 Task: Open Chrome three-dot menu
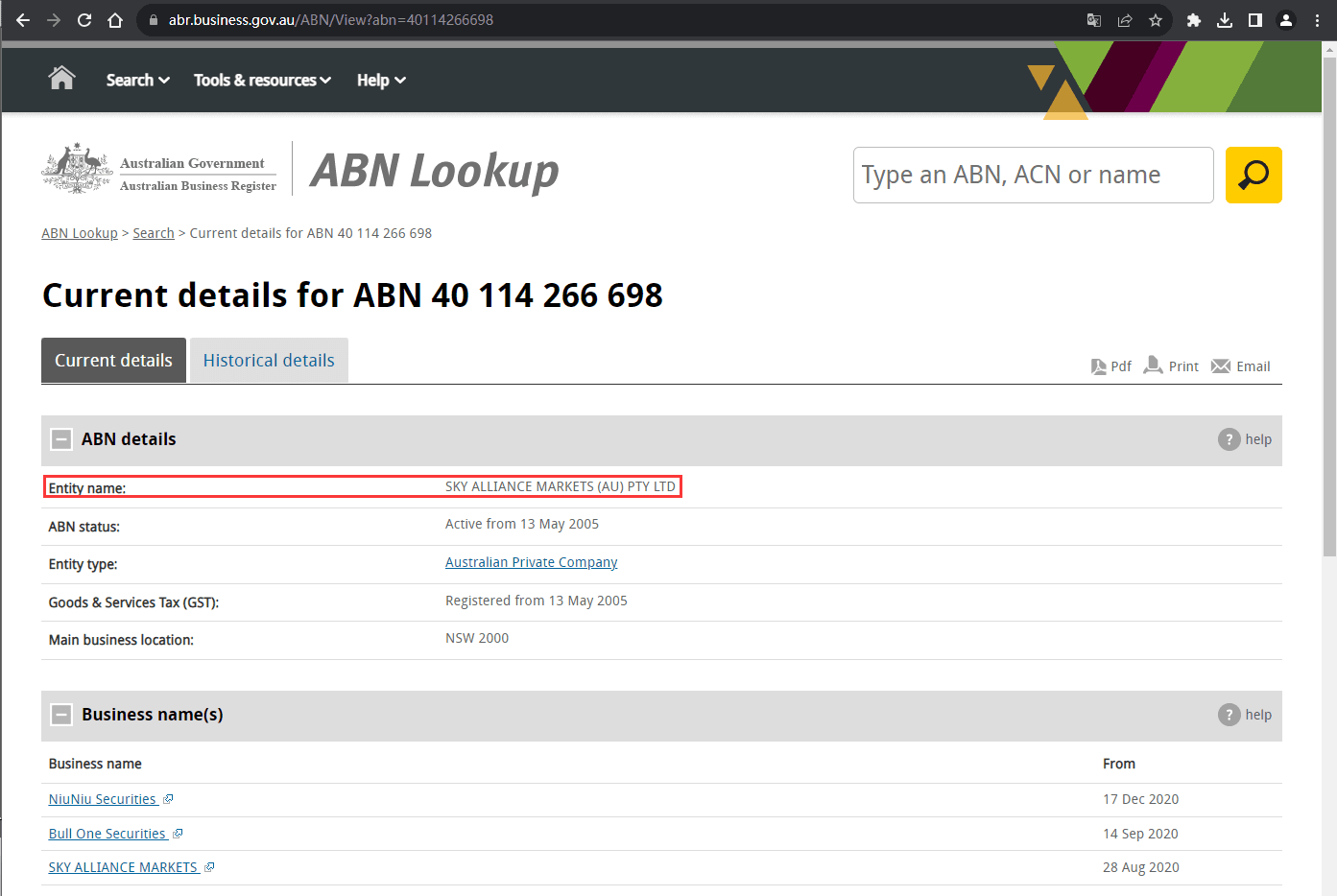point(1317,20)
